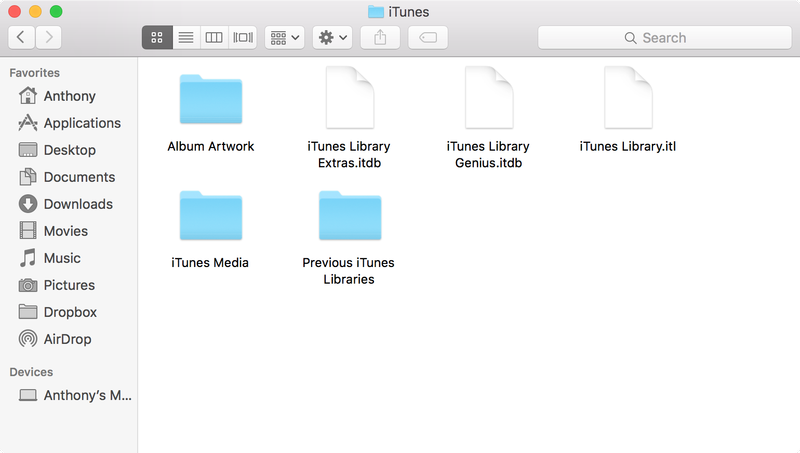Click the Favorites sidebar heading
Viewport: 800px width, 453px height.
35,73
